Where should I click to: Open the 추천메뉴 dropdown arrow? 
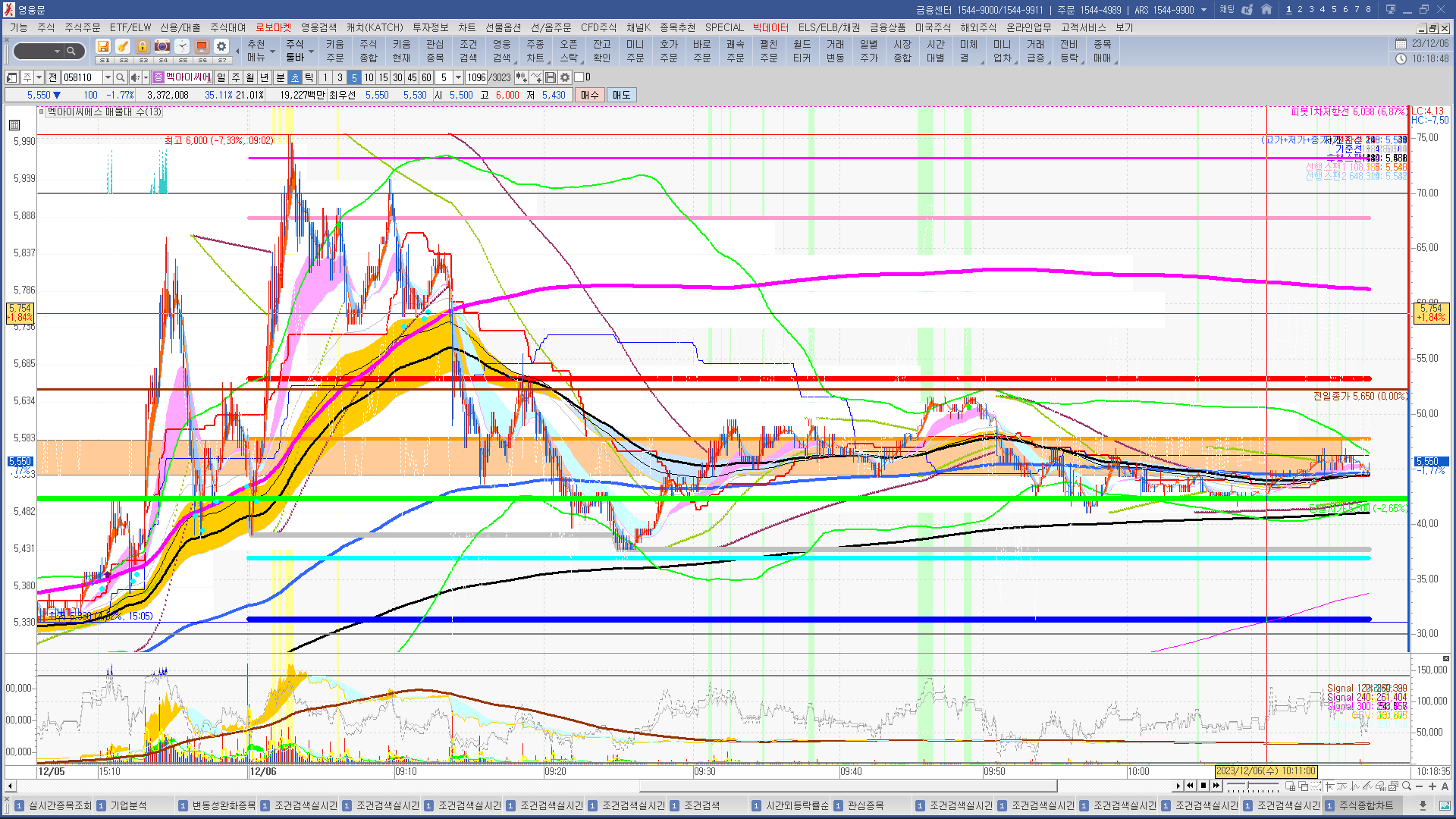coord(272,52)
